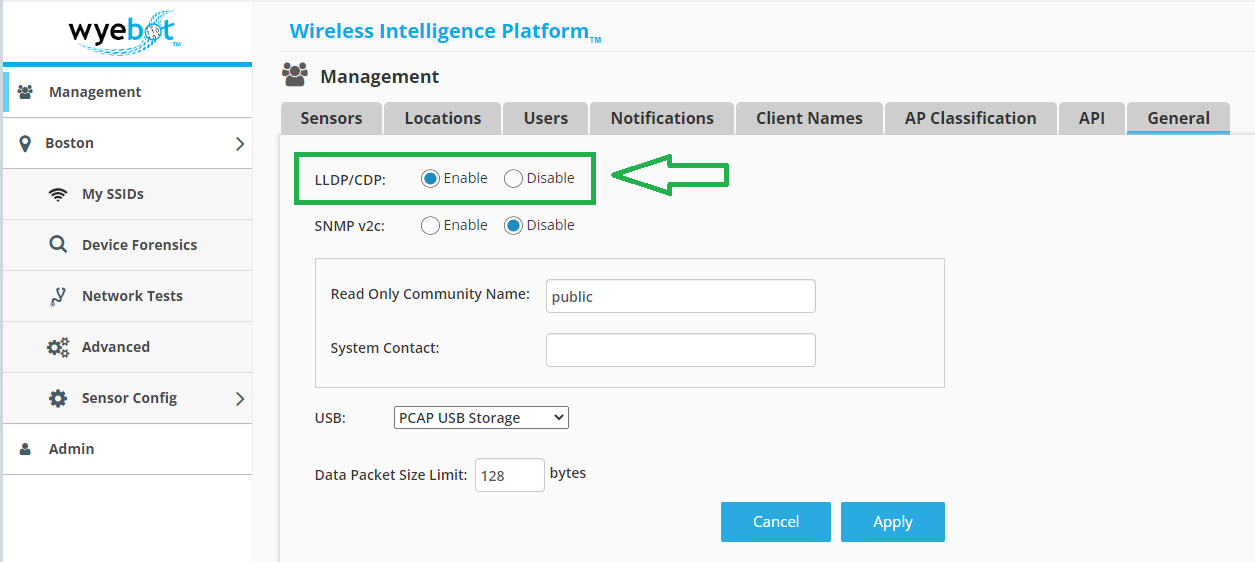Click the gears icon beside Advanced
Image resolution: width=1255 pixels, height=562 pixels.
58,347
